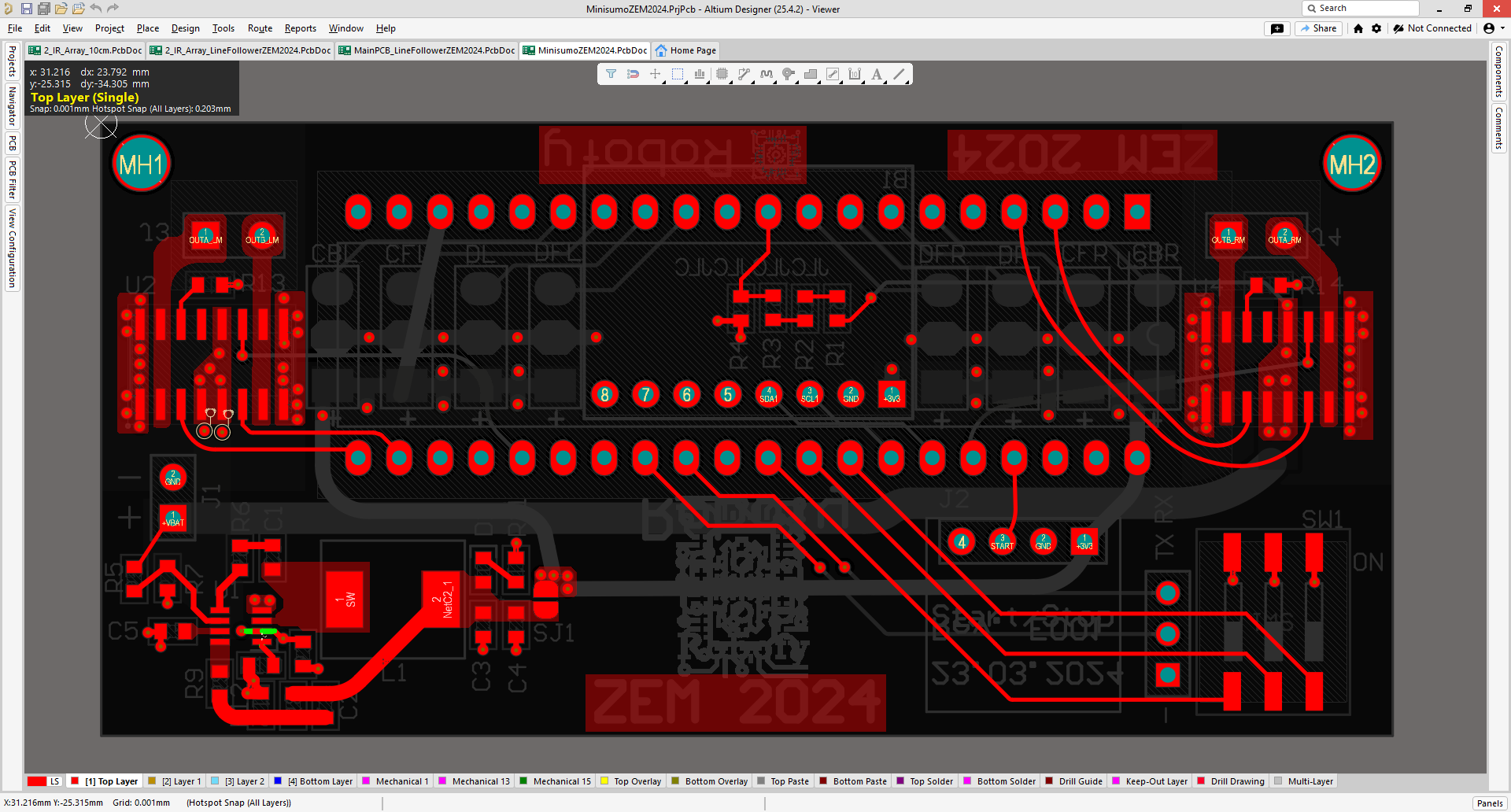Go to Home page via house icon
Screen dimensions: 1511x812
[1358, 28]
